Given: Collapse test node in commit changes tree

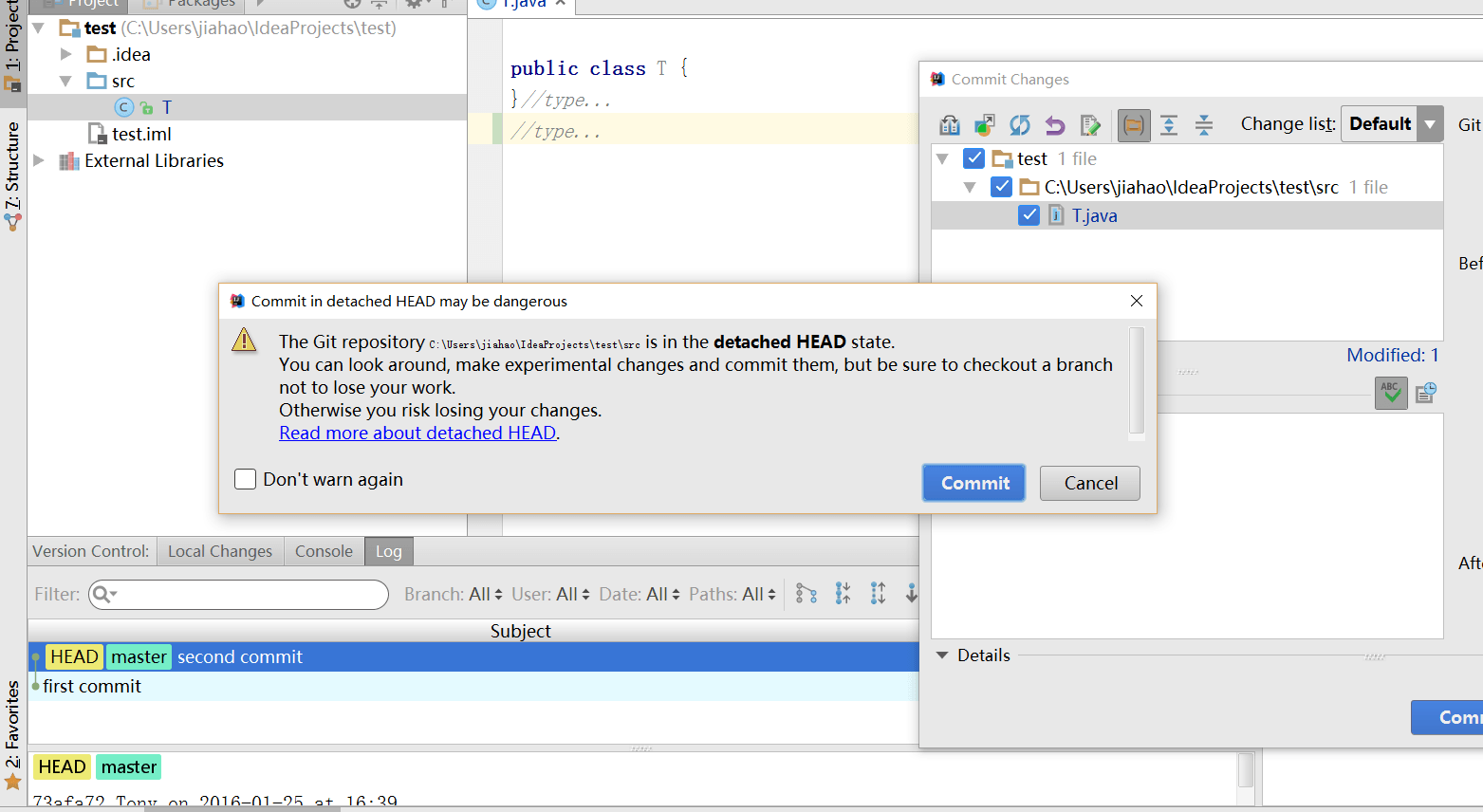Looking at the screenshot, I should tap(942, 159).
